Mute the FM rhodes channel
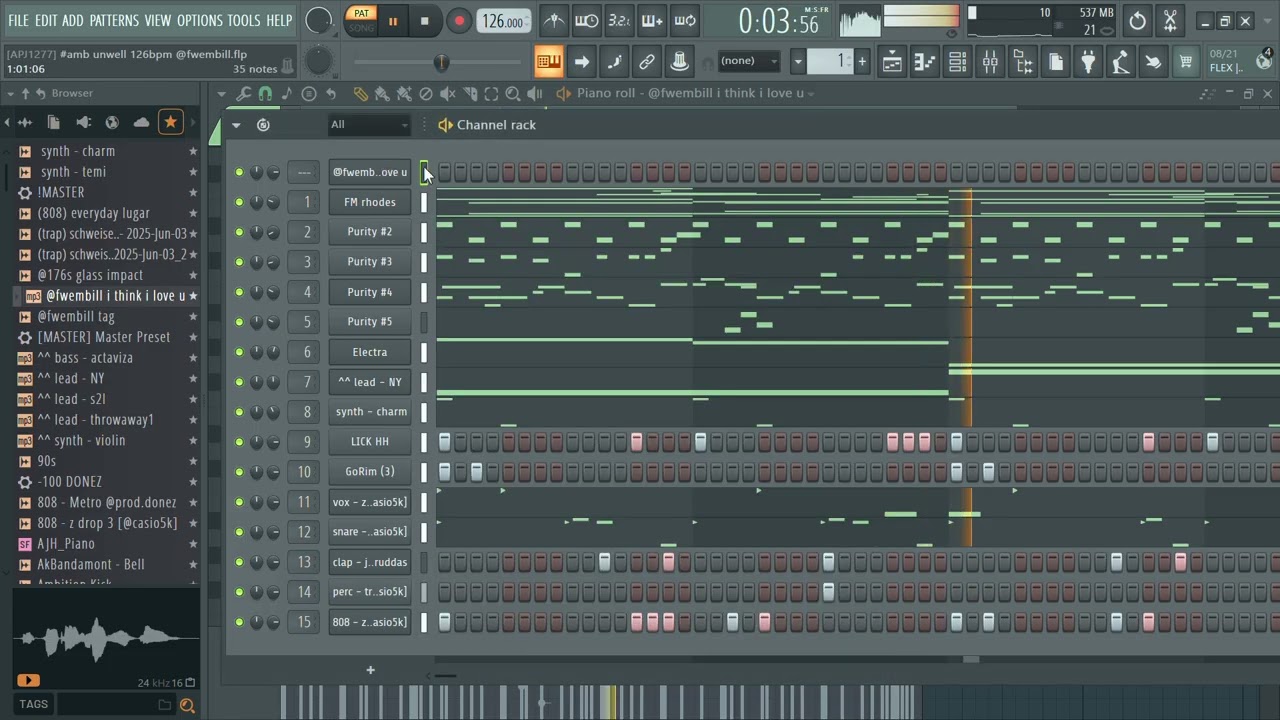Screen dimensions: 1280x720 click(239, 202)
